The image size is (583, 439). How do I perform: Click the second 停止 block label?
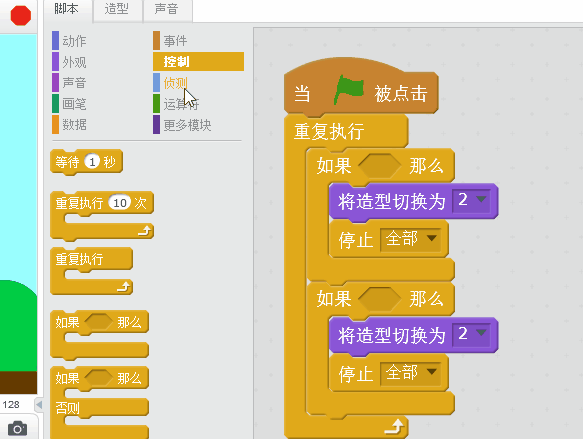click(356, 373)
